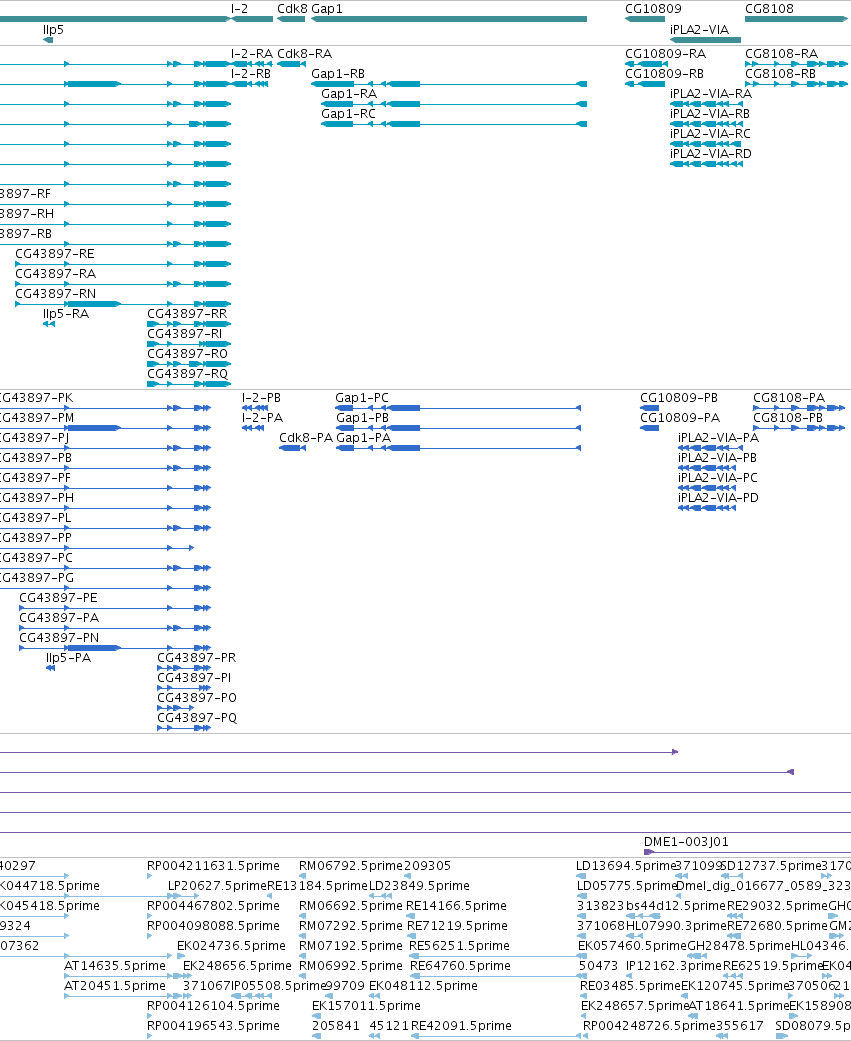The height and width of the screenshot is (1041, 851).
Task: Open the iPLA2-VIA-RD transcript label
Action: pyautogui.click(x=711, y=153)
